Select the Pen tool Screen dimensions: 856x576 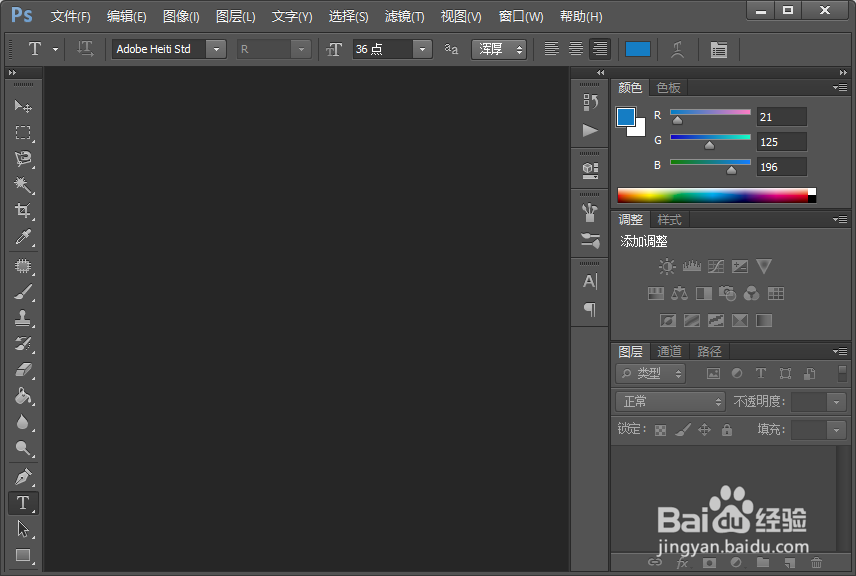[23, 477]
